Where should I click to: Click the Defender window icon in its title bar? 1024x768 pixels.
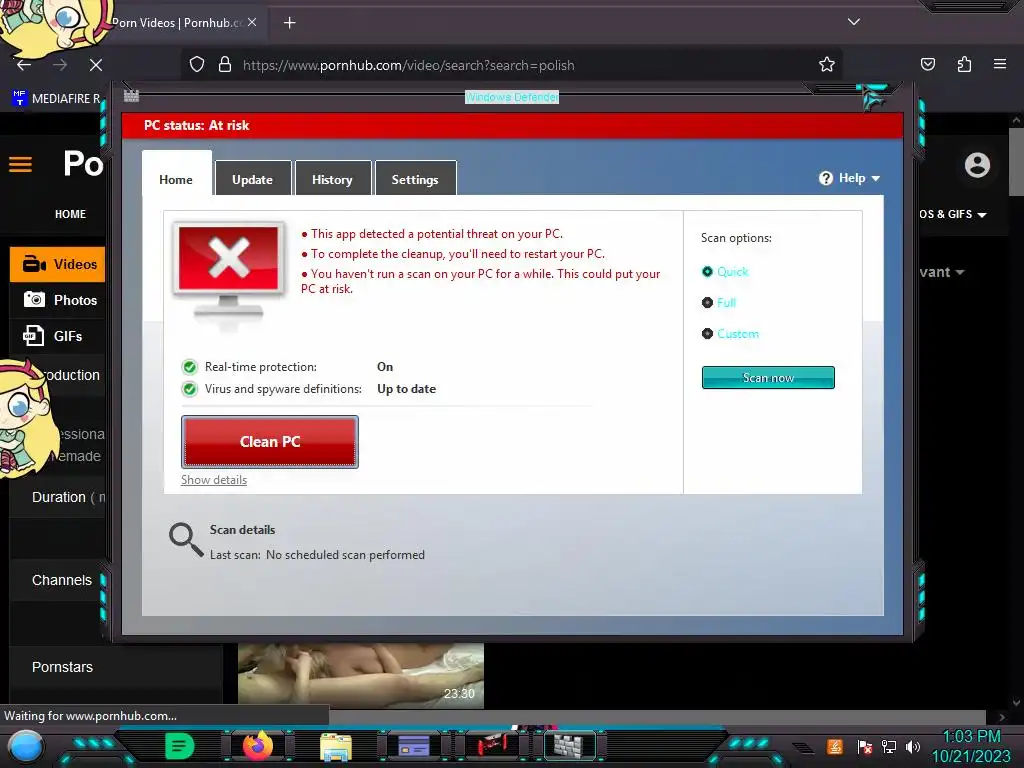[131, 96]
